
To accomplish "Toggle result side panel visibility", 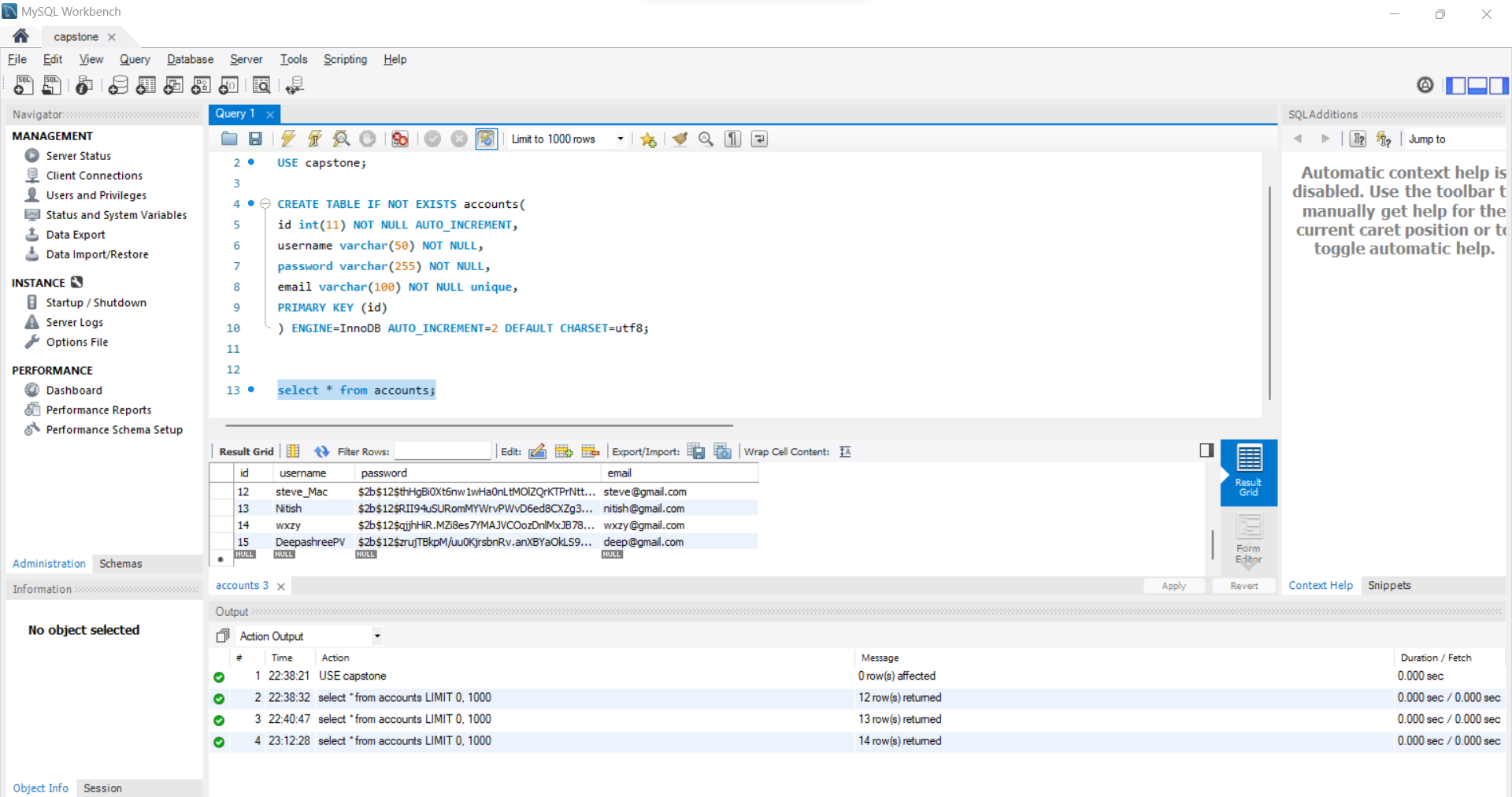I will pos(1206,450).
